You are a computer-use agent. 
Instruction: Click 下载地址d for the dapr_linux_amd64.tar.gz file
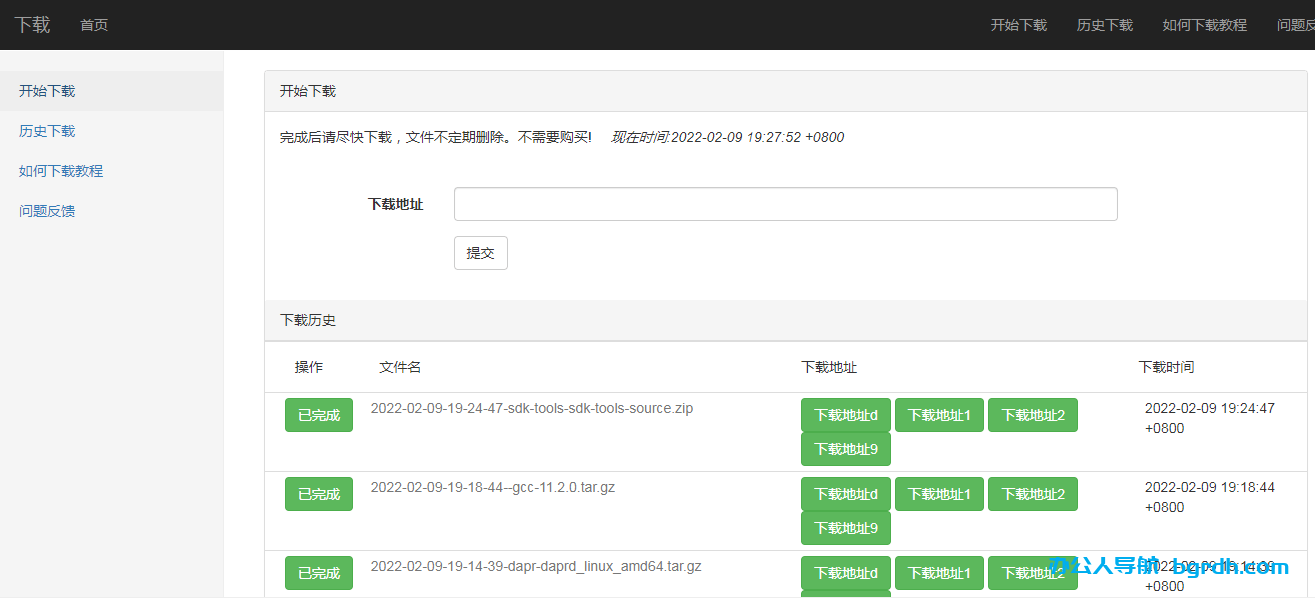click(x=845, y=572)
